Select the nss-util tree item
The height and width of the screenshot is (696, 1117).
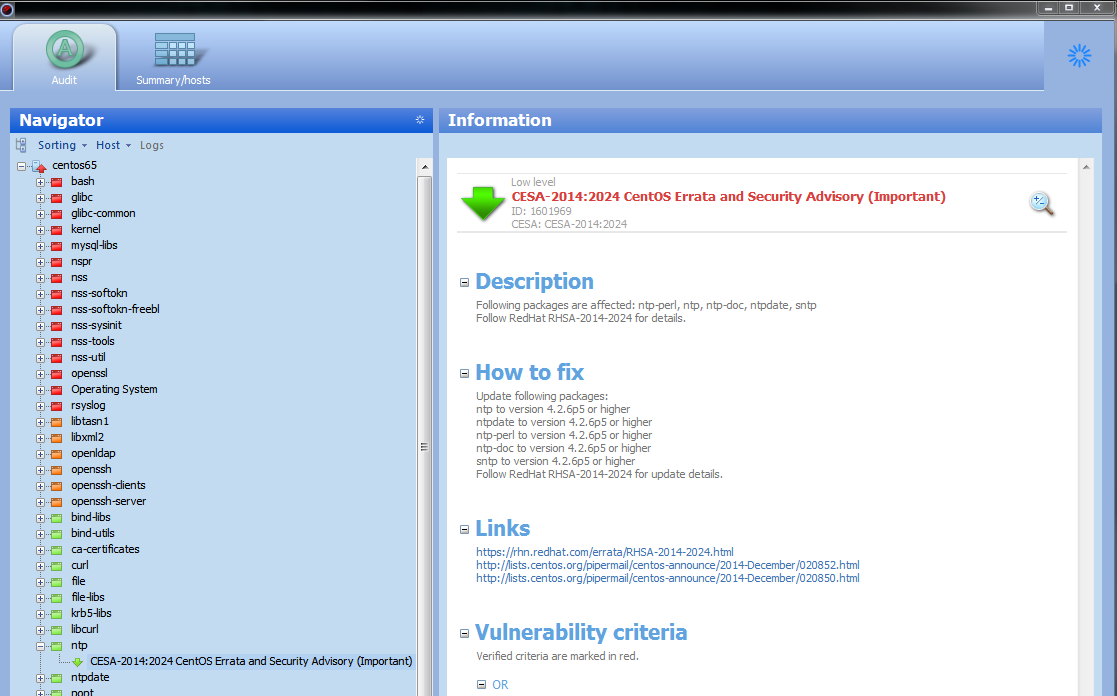[x=88, y=358]
